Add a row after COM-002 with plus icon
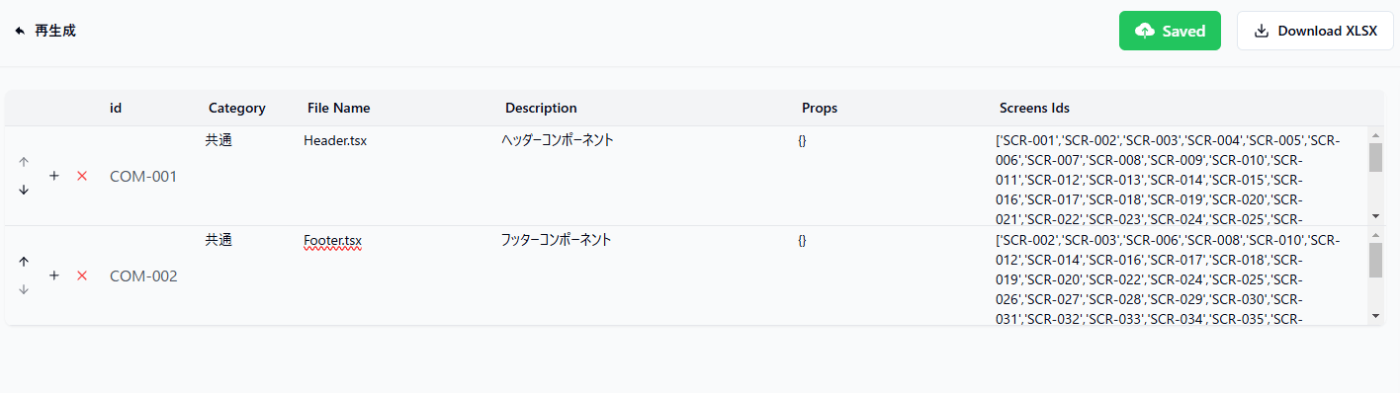Screen dimensions: 1400x393 [54, 275]
